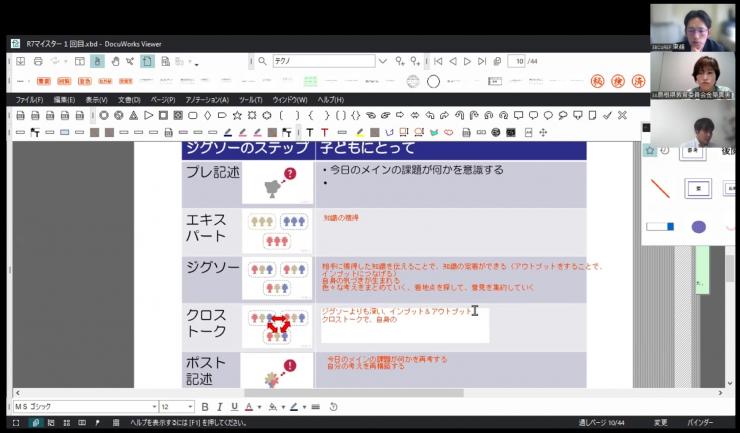The width and height of the screenshot is (740, 433).
Task: Open the アノテーション(A) menu
Action: click(207, 100)
